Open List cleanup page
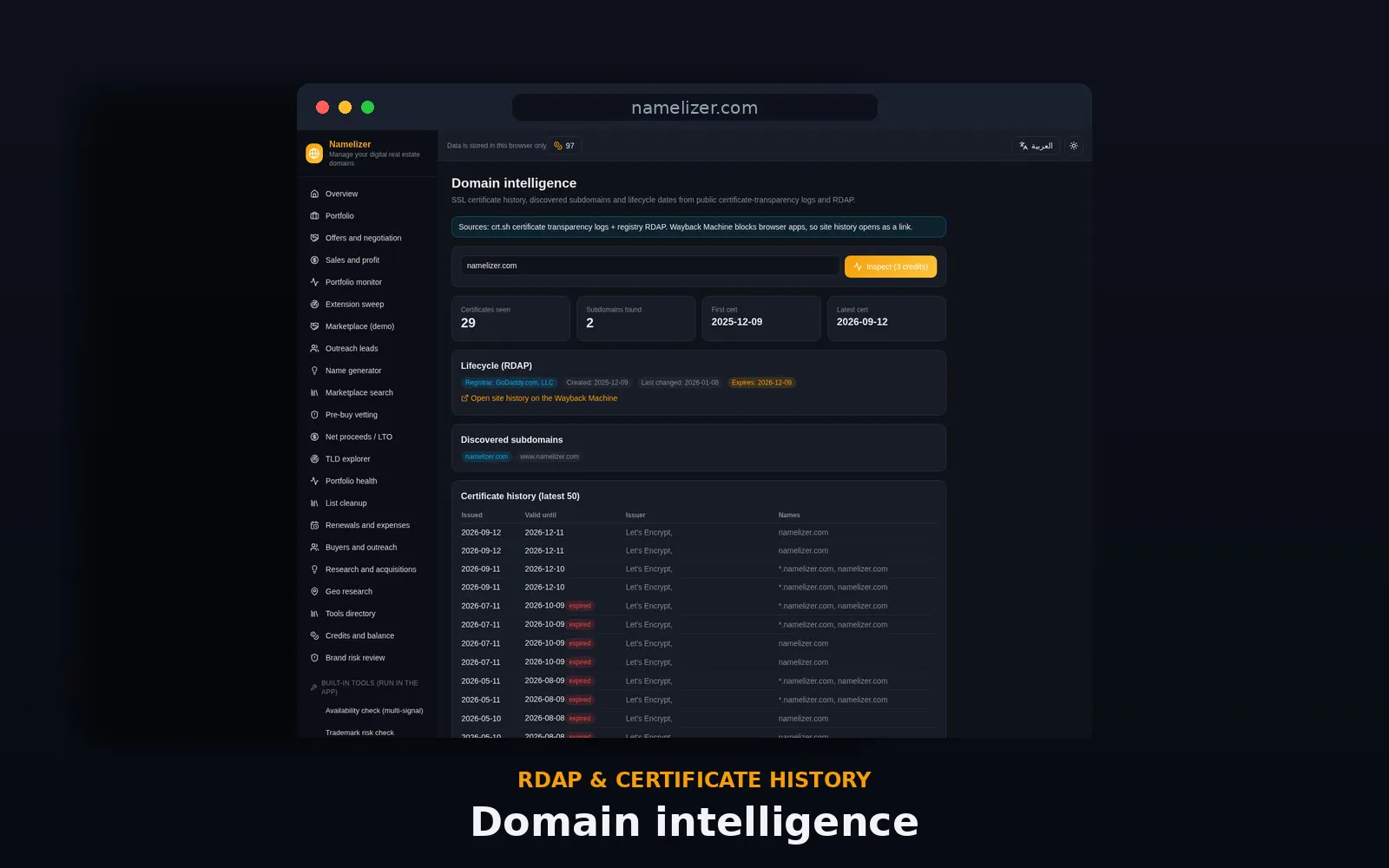This screenshot has width=1389, height=868. (x=346, y=503)
